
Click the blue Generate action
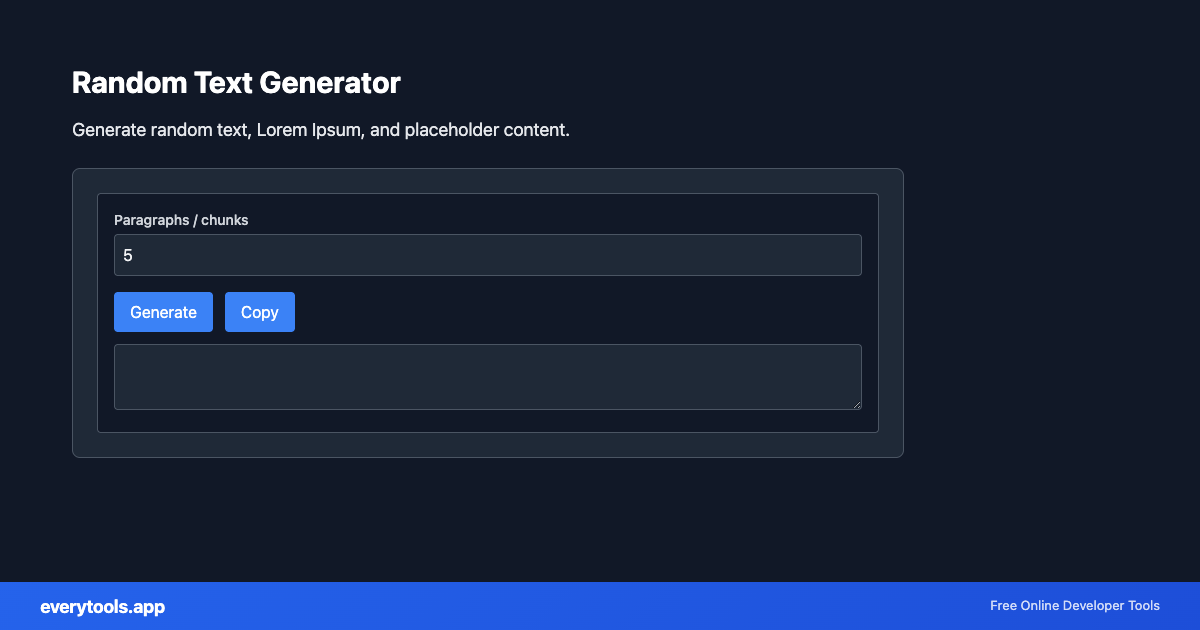pos(163,312)
